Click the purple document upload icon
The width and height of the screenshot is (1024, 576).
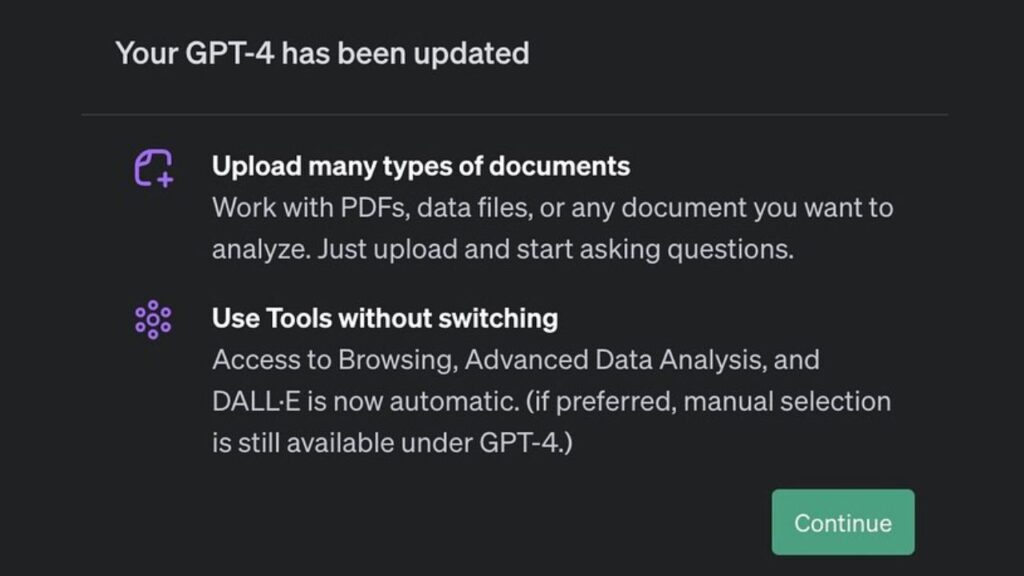154,168
